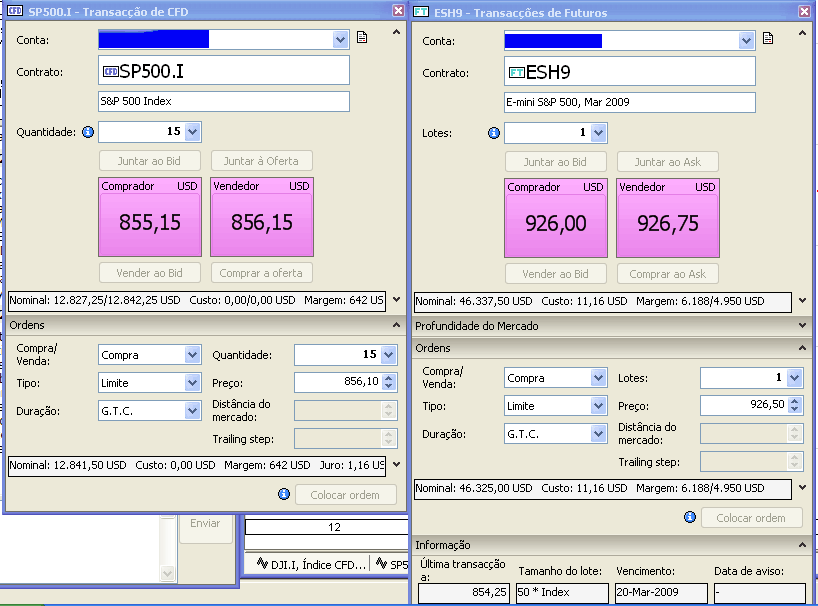Open Compra/Venda dropdown in futures orders
The image size is (818, 606).
(598, 378)
